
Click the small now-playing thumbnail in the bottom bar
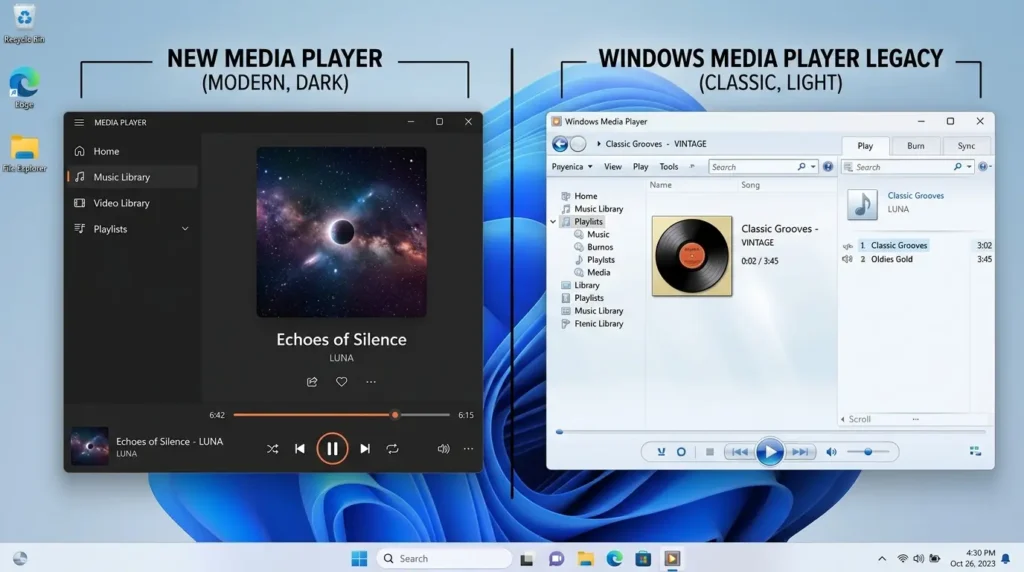(x=89, y=446)
